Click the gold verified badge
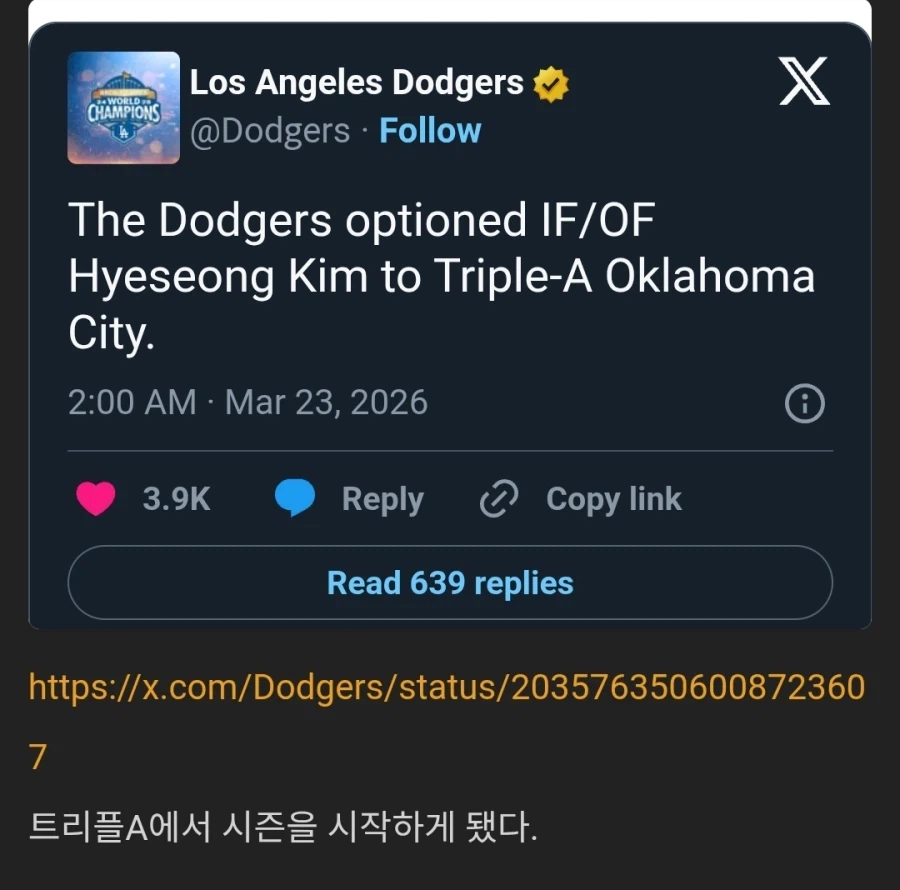 click(550, 83)
